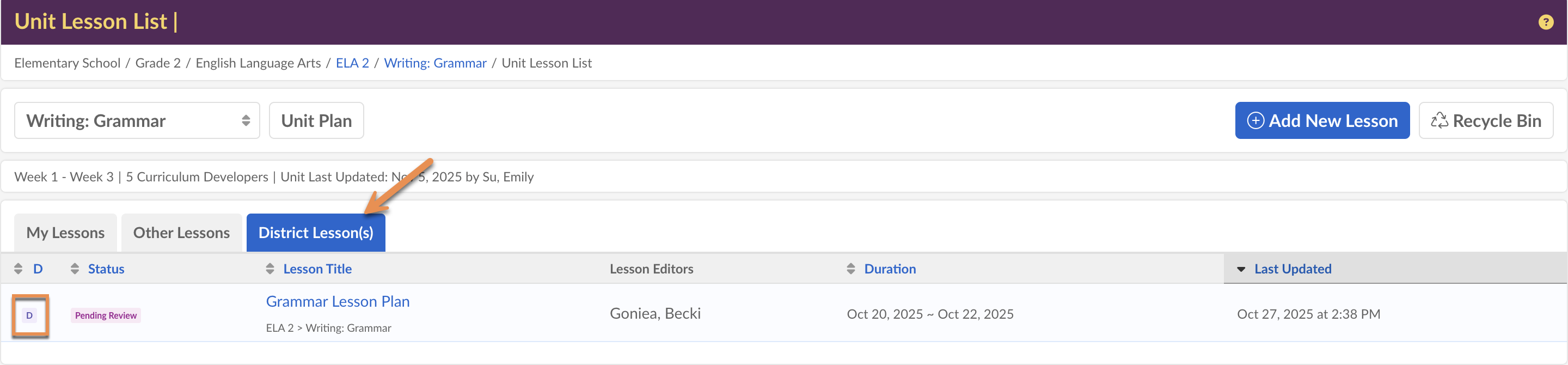
Task: Sort by the Duration column header
Action: [x=889, y=269]
